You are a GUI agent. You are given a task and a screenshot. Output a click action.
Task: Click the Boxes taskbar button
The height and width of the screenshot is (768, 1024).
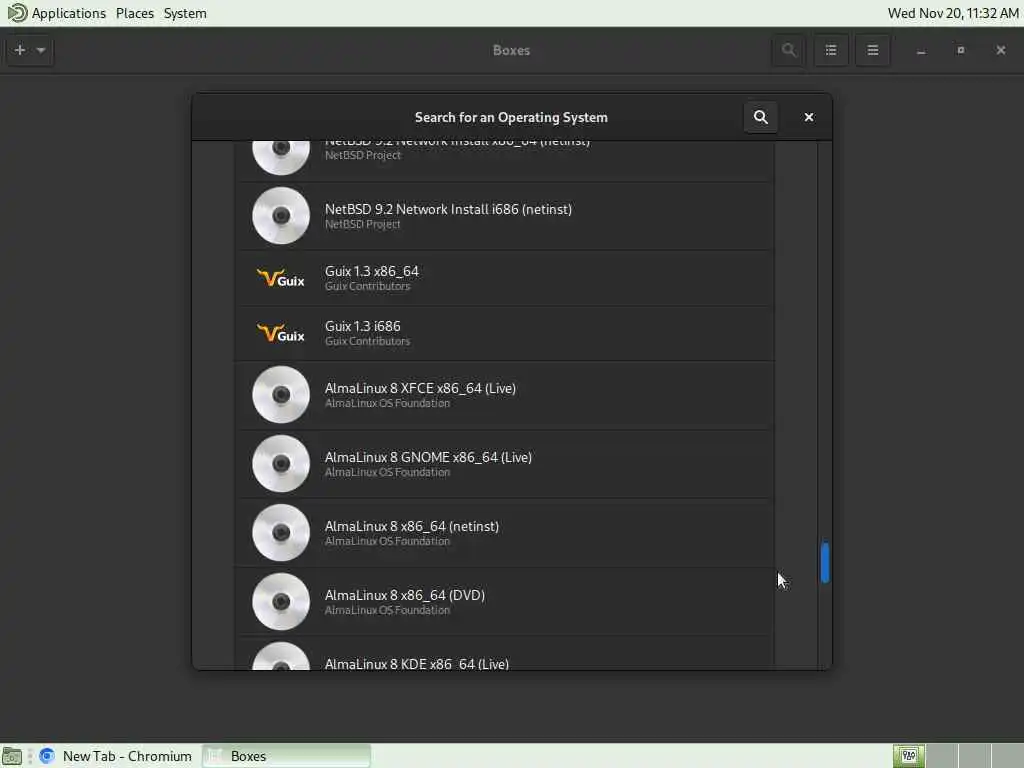[286, 756]
